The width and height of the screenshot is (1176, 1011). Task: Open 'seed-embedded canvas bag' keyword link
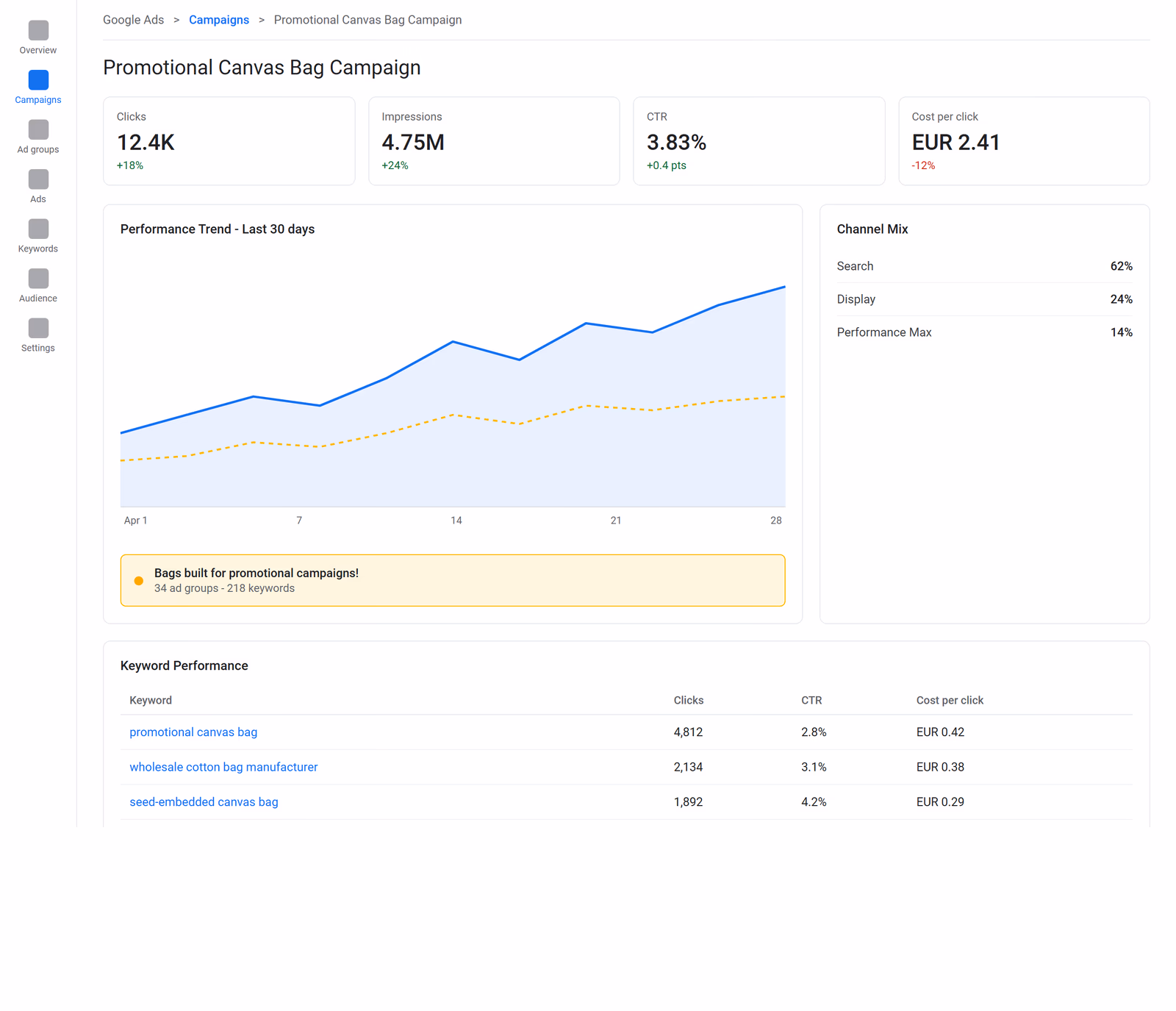pos(204,802)
